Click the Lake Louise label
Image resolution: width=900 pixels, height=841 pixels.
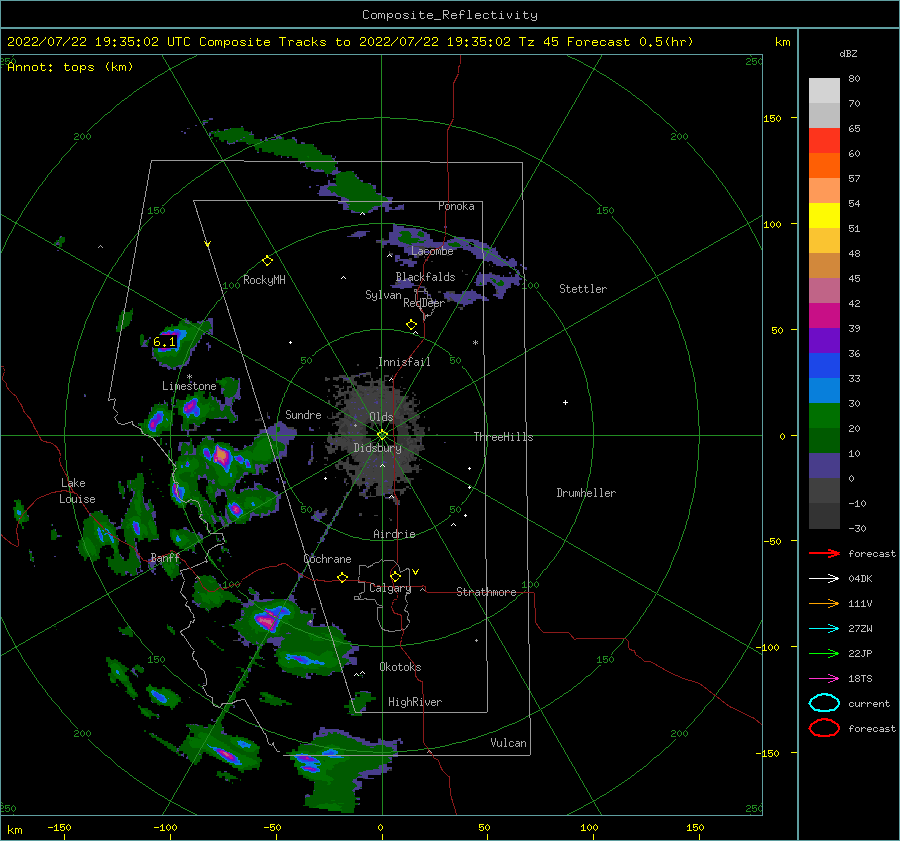click(x=78, y=491)
